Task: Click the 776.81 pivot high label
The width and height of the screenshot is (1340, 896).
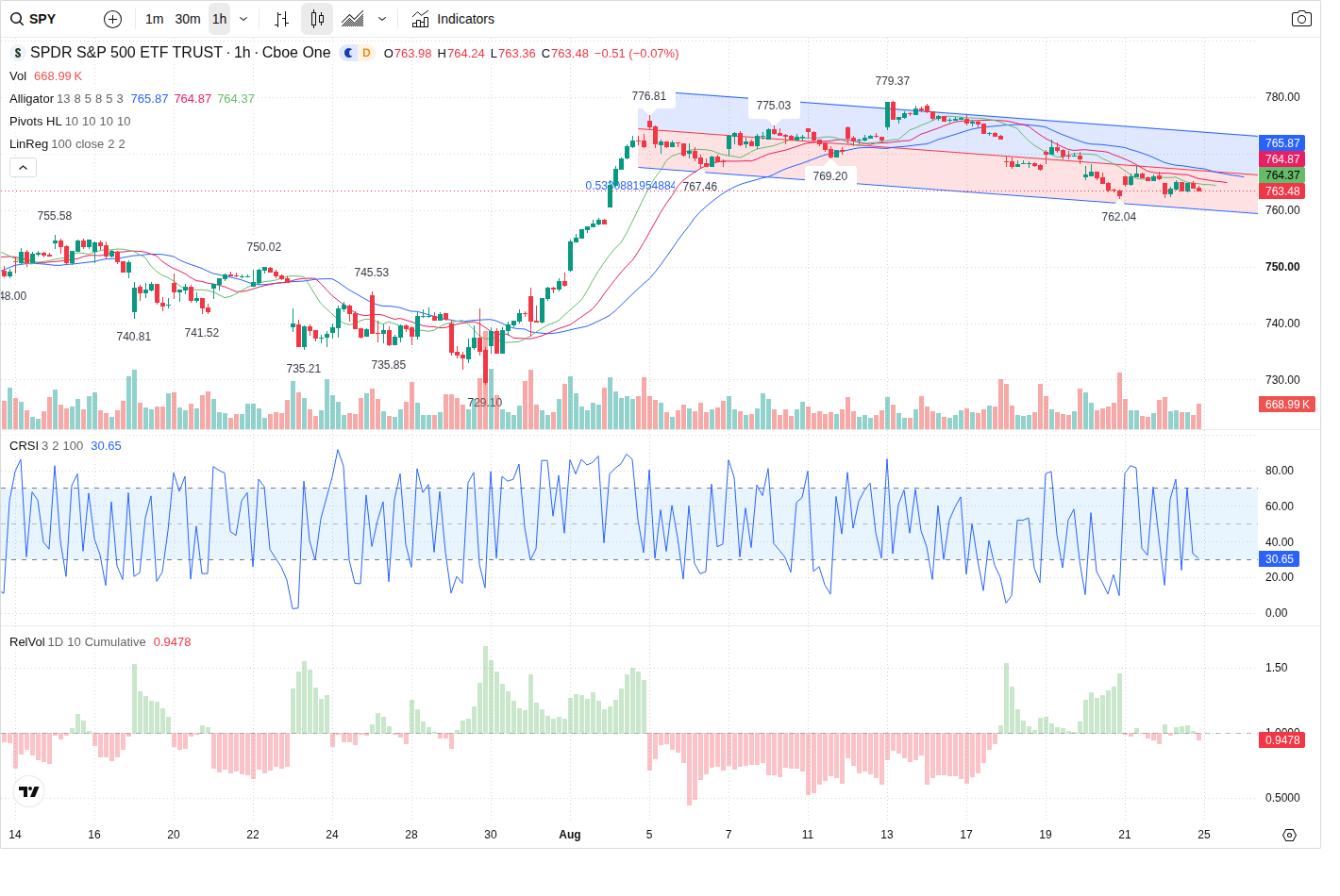Action: click(648, 96)
